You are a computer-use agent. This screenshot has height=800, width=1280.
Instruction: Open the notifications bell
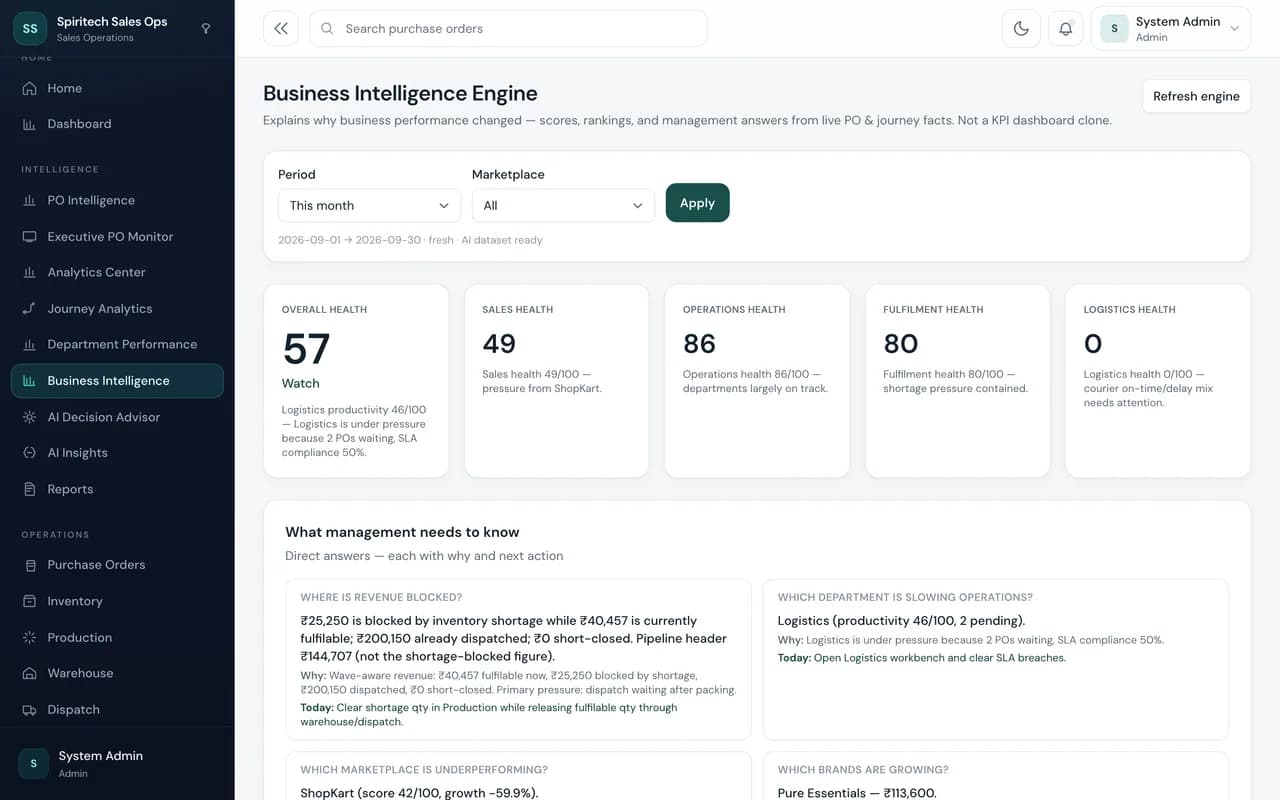1065,29
